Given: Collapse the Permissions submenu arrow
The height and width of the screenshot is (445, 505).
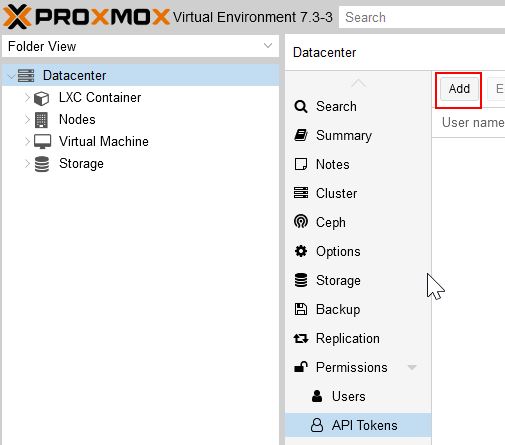Looking at the screenshot, I should (x=412, y=368).
